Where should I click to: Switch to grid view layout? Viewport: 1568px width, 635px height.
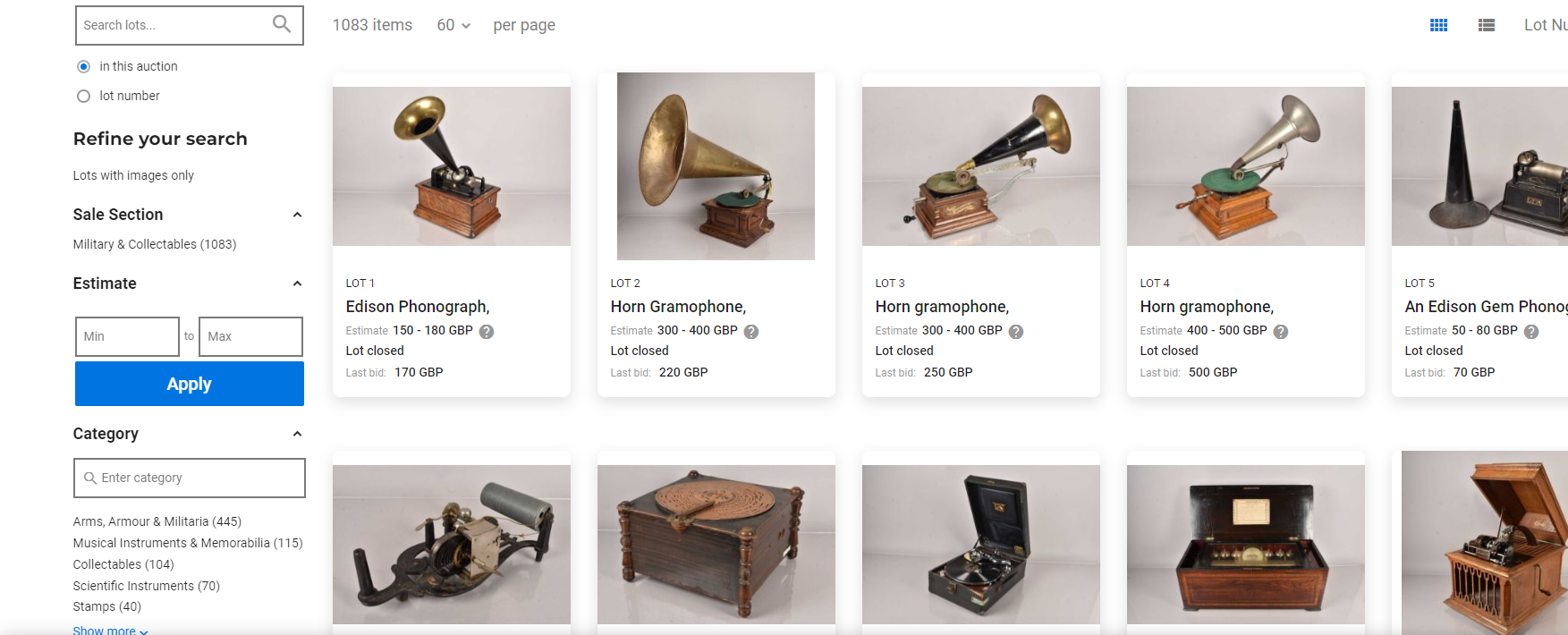[x=1438, y=25]
